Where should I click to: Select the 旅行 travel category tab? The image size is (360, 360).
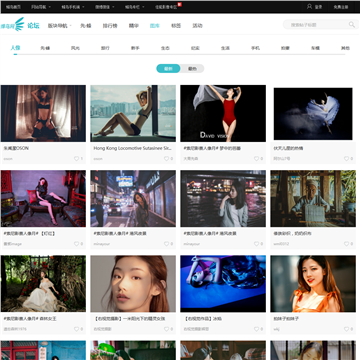pyautogui.click(x=105, y=48)
